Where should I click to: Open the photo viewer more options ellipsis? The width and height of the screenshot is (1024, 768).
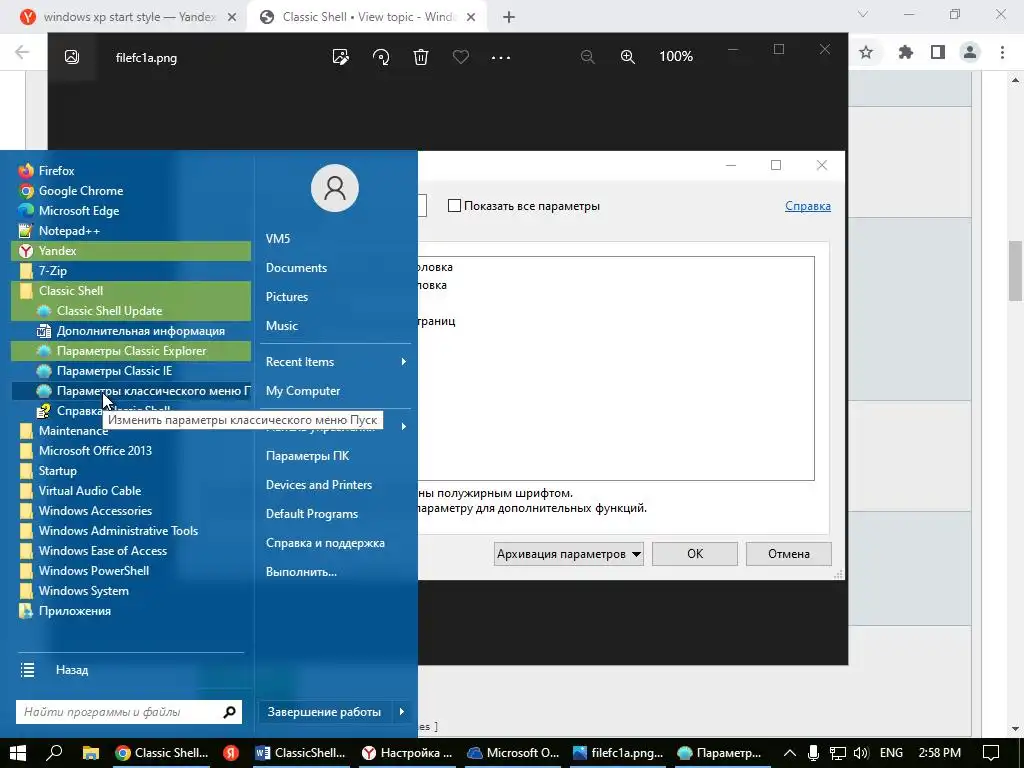[501, 57]
